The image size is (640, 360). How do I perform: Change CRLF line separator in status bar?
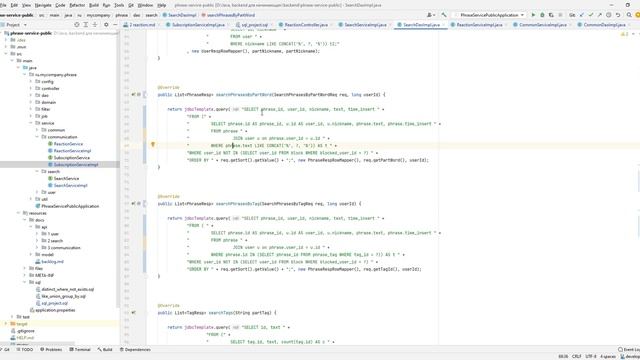[576, 356]
